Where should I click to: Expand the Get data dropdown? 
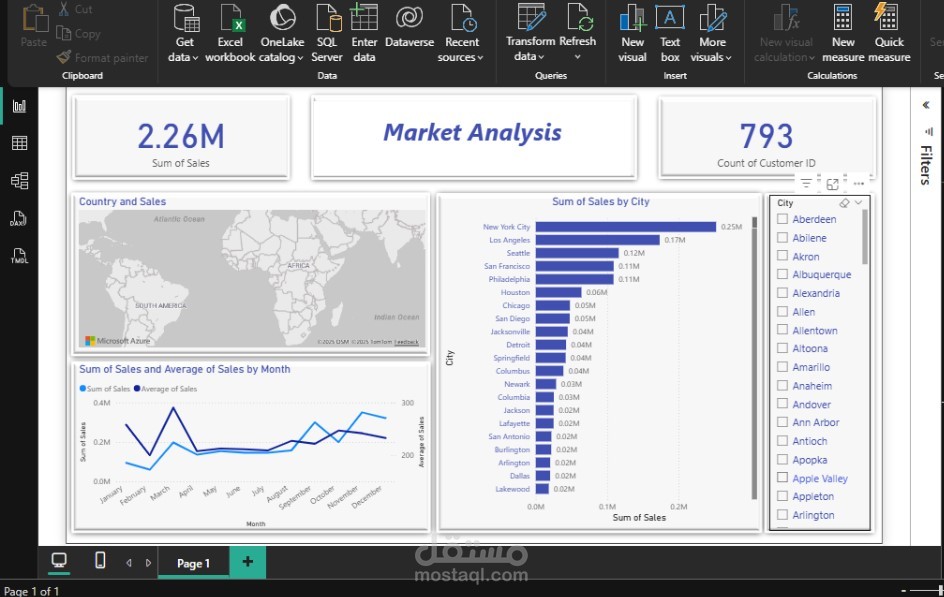tap(185, 57)
